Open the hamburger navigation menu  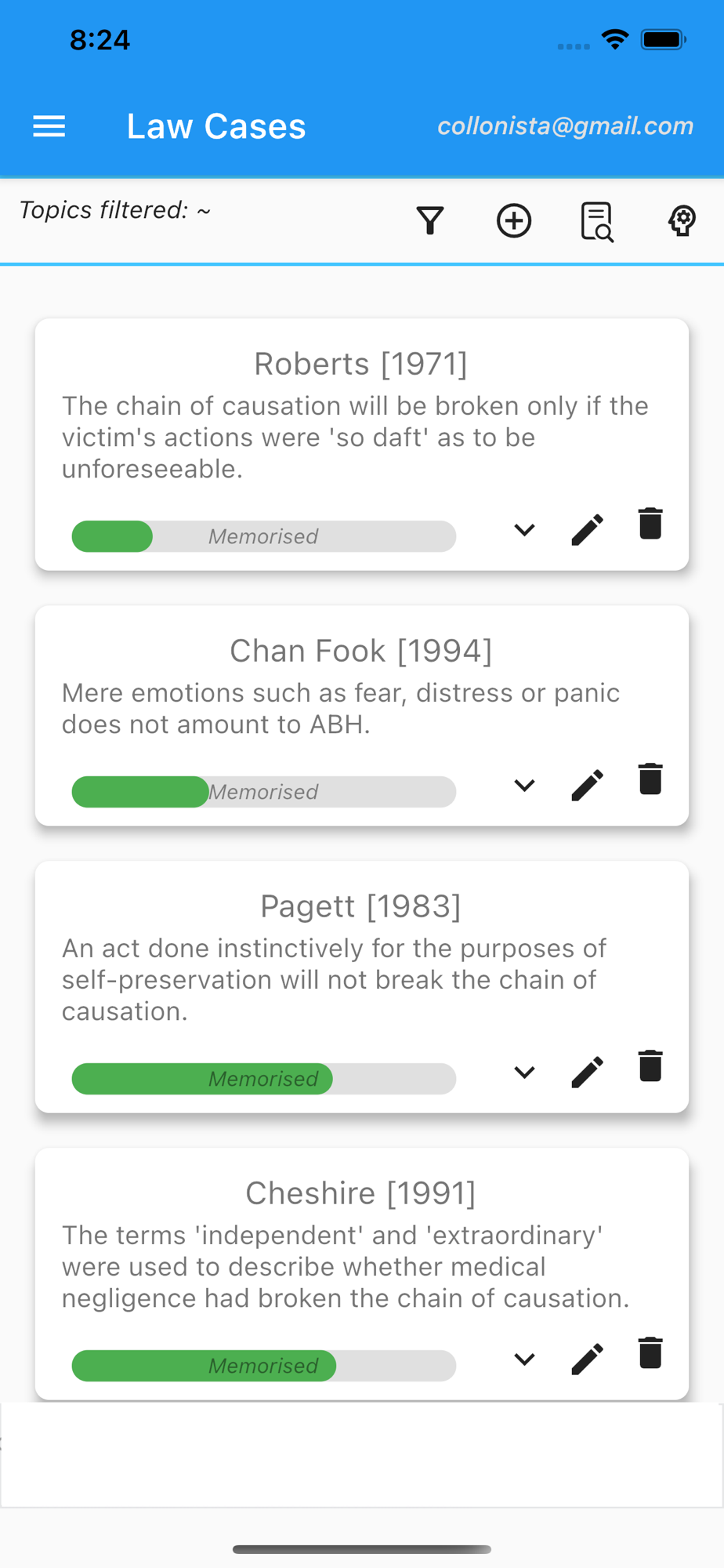[x=49, y=126]
